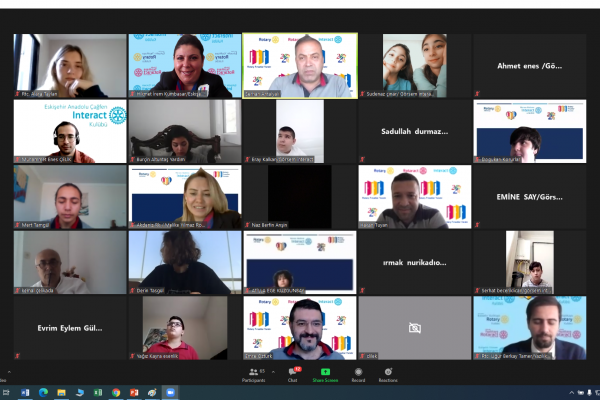Viewport: 600px width, 400px height.
Task: Show hidden system tray icons
Action: (571, 393)
